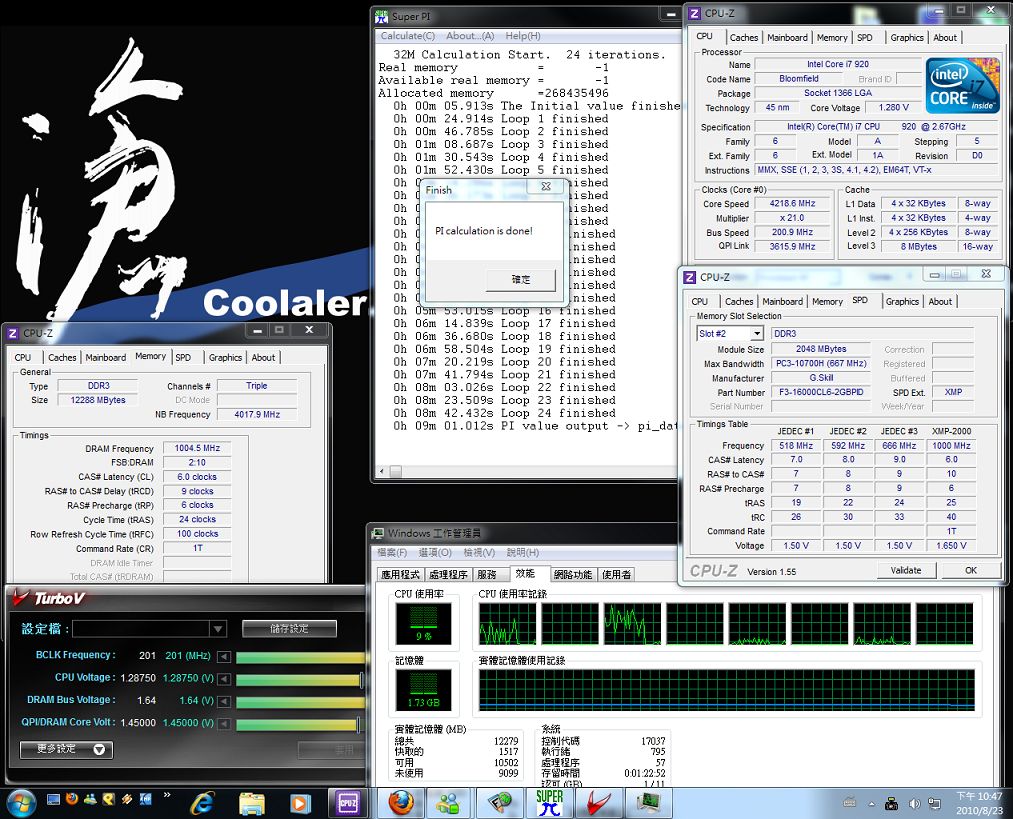Adjust the BCLK Frequency slider bar

click(x=300, y=658)
